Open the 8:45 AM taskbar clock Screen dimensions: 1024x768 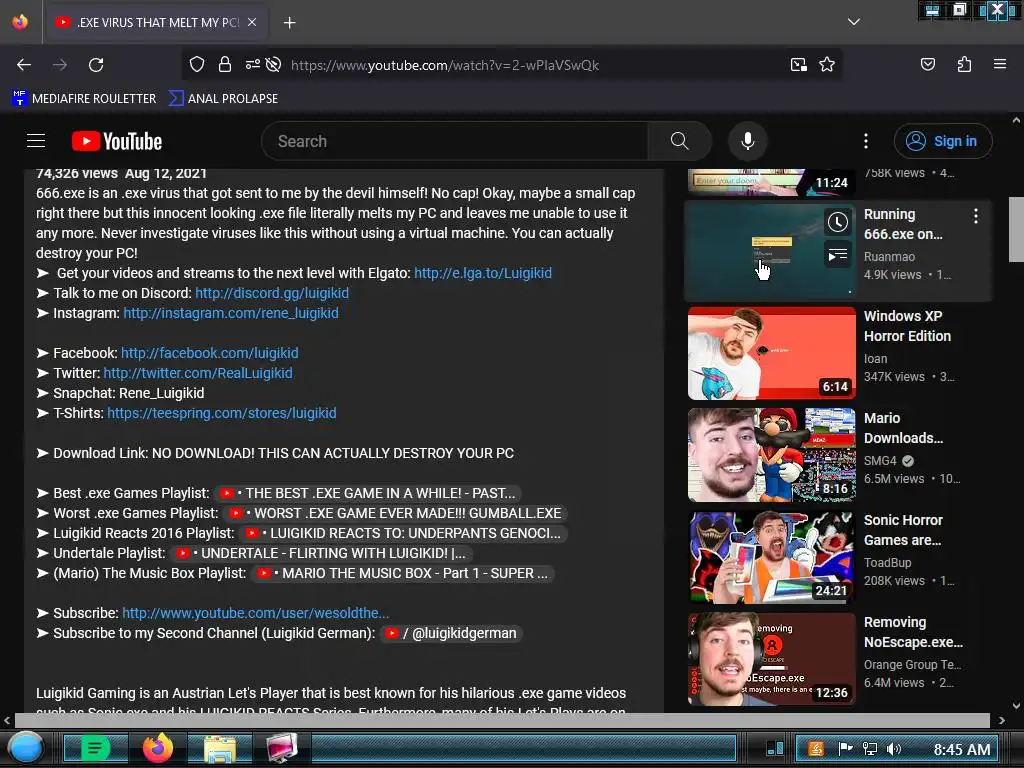coord(961,750)
